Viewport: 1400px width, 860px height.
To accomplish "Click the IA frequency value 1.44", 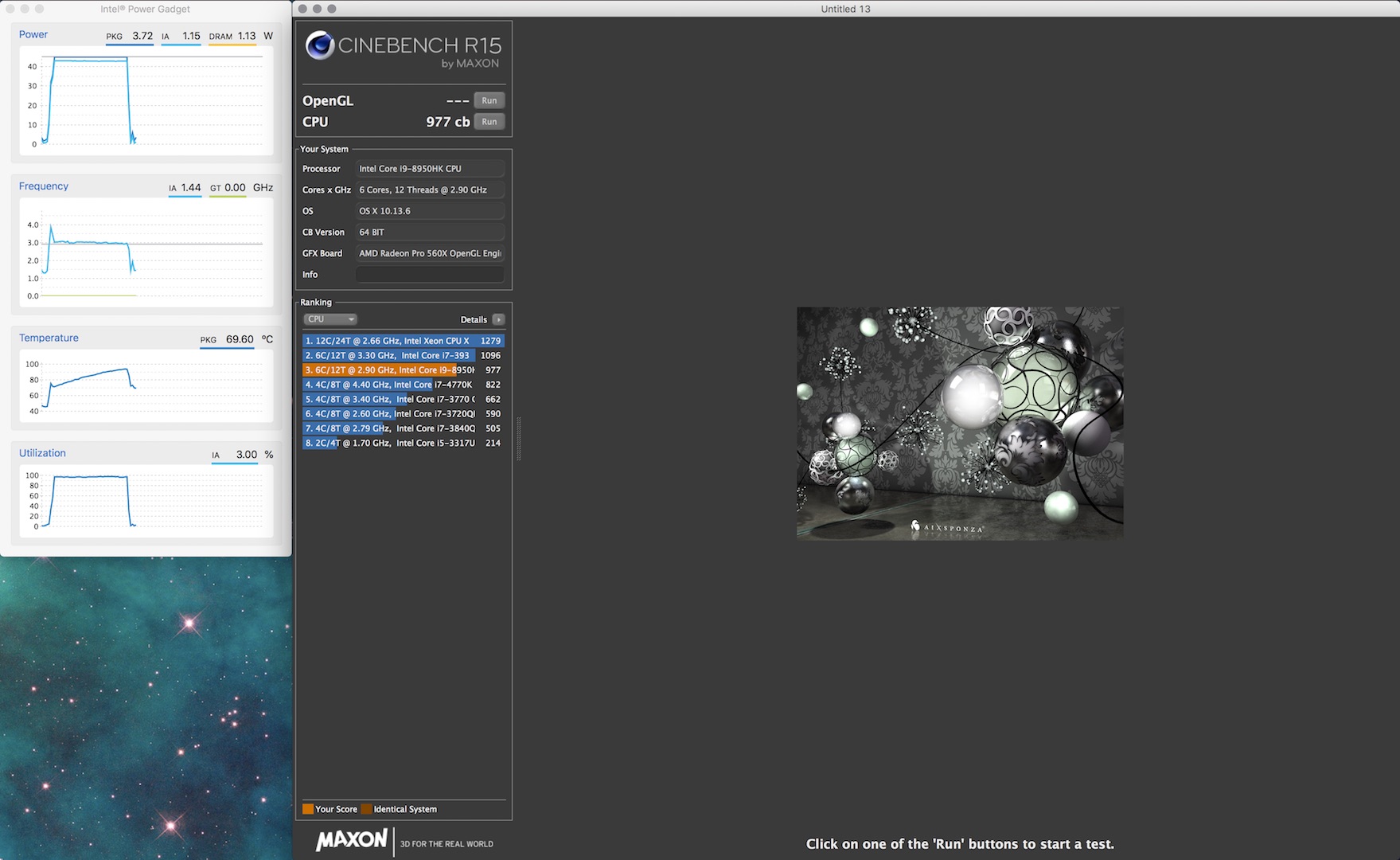I will (x=191, y=188).
